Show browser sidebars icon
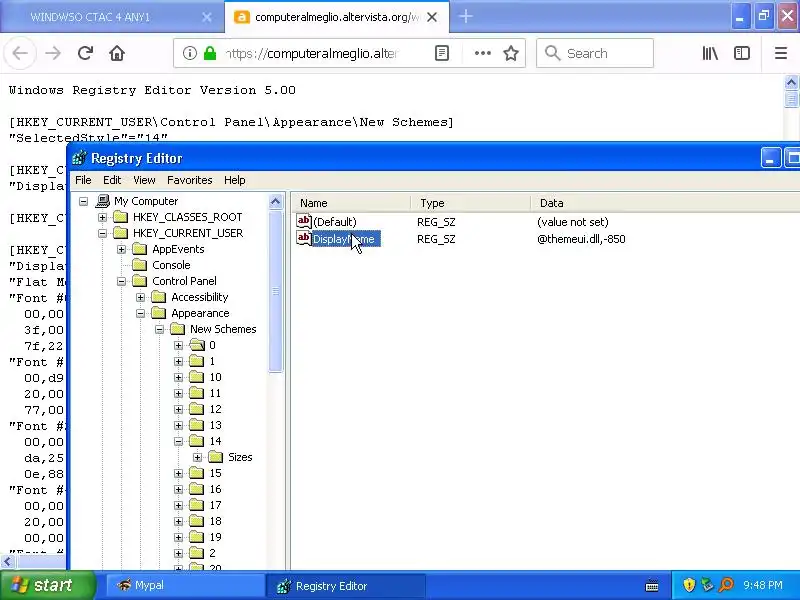The width and height of the screenshot is (800, 600). pyautogui.click(x=741, y=53)
